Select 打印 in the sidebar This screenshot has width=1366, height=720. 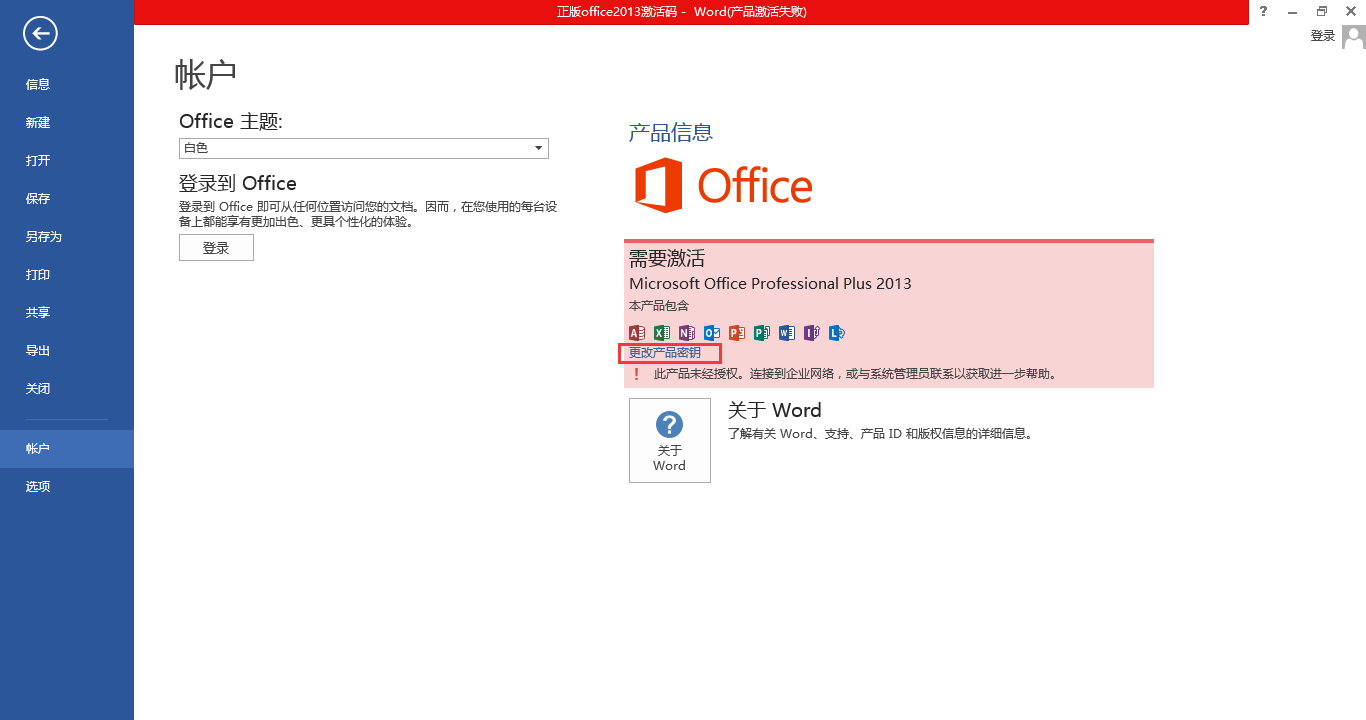37,274
